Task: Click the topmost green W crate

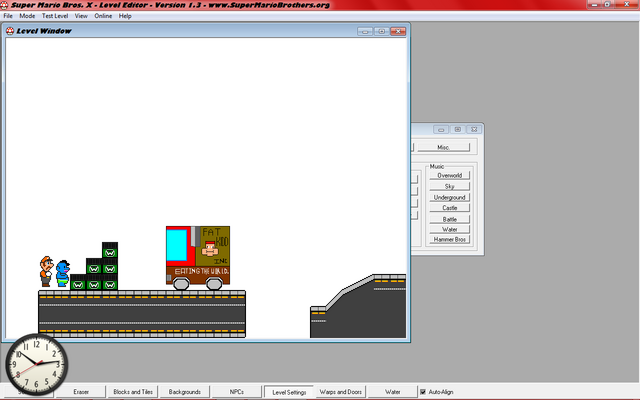Action: pyautogui.click(x=110, y=250)
